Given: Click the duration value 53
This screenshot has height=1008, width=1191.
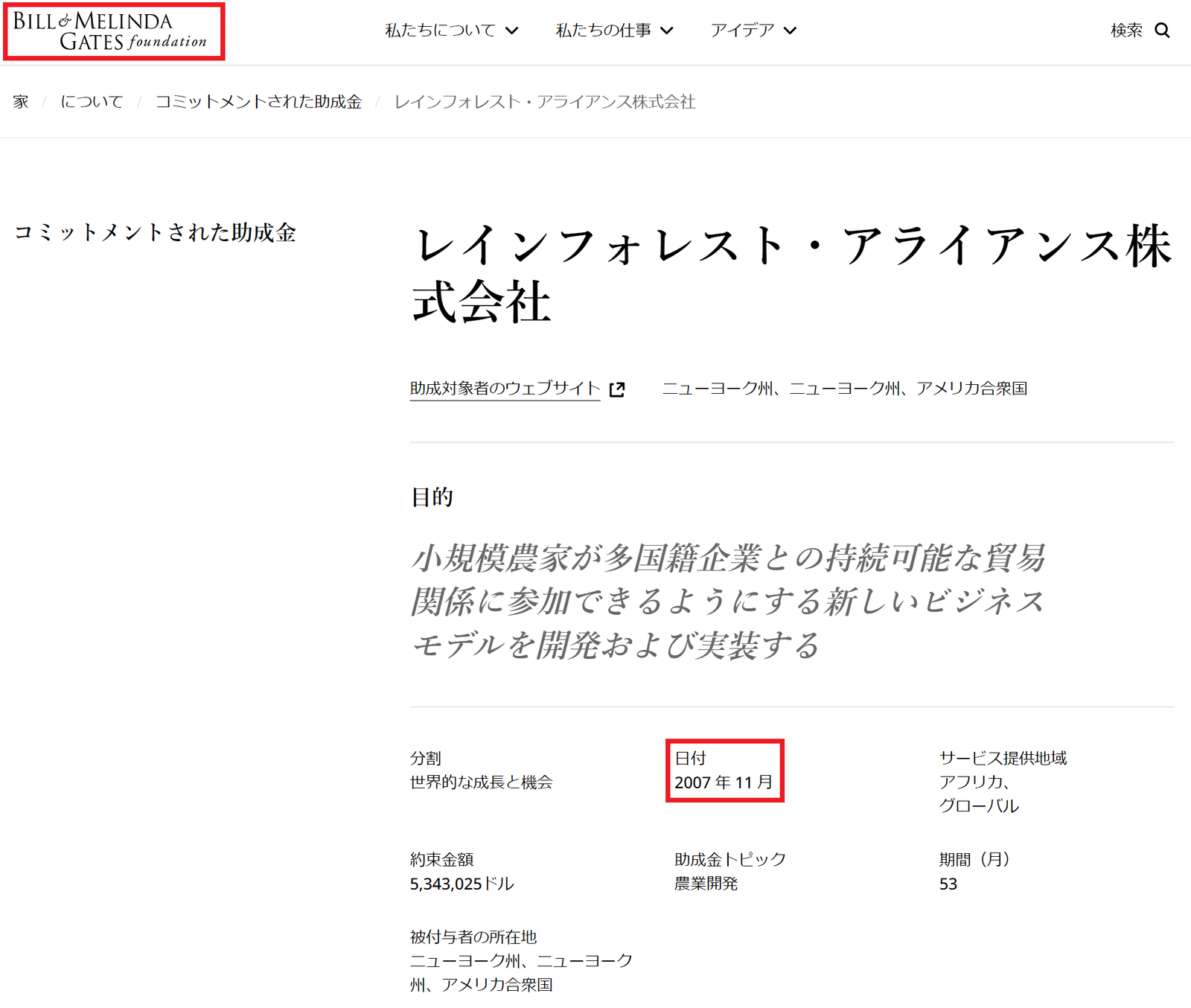Looking at the screenshot, I should pos(948,884).
